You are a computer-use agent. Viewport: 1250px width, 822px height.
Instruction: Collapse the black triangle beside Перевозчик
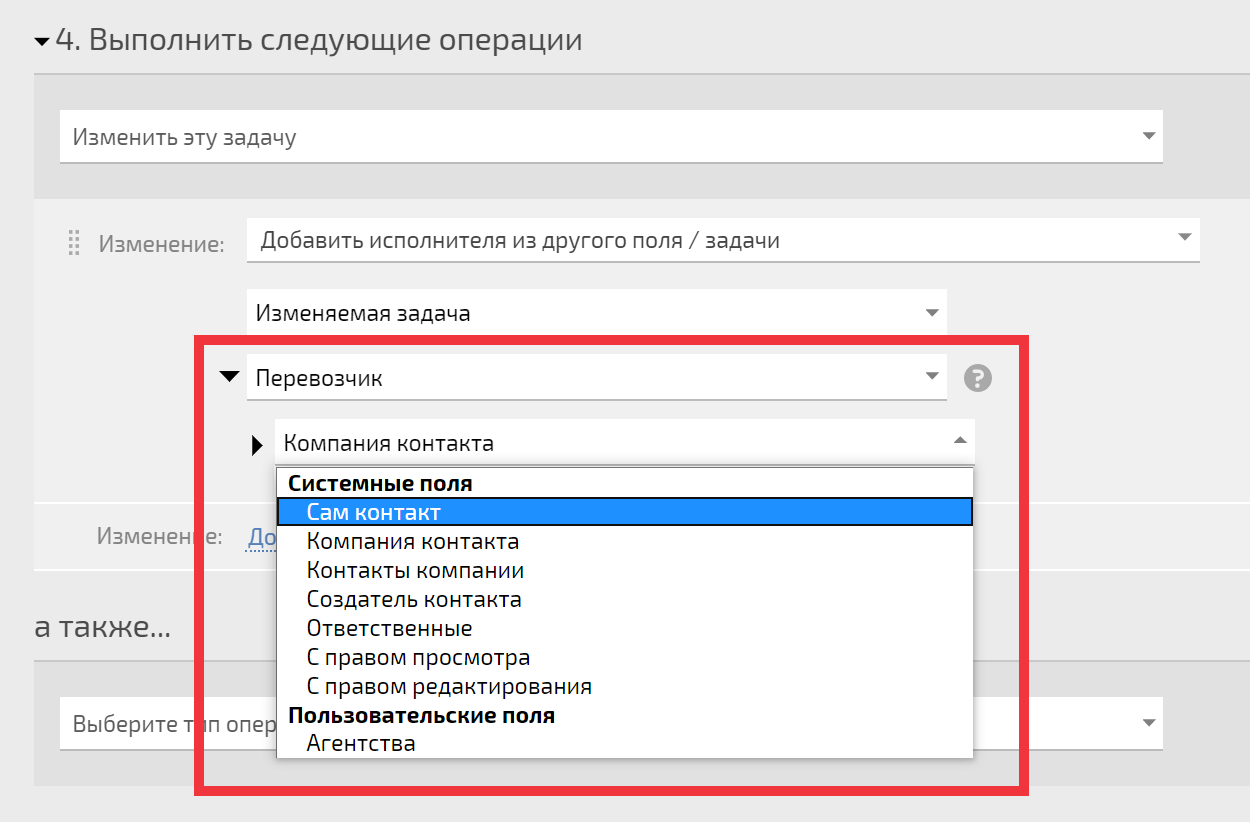230,377
